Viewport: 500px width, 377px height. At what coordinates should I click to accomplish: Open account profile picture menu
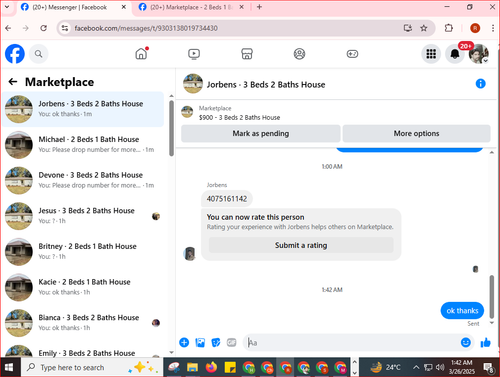[478, 54]
